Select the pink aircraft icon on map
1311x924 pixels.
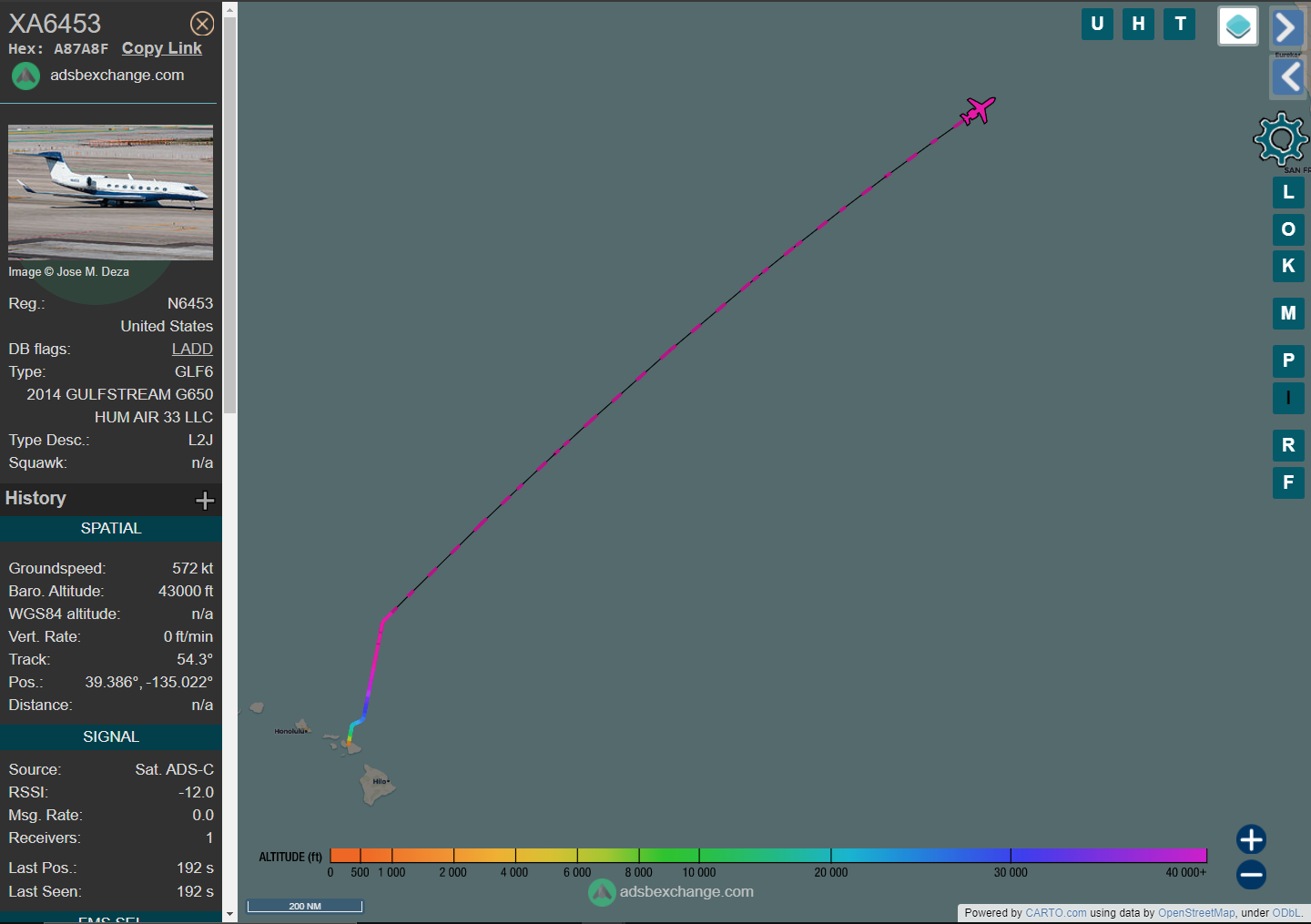[978, 111]
